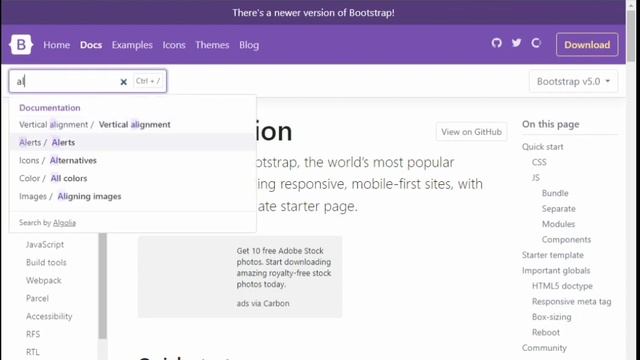The height and width of the screenshot is (360, 640).
Task: Click the newer version of Bootstrap banner
Action: pos(313,13)
